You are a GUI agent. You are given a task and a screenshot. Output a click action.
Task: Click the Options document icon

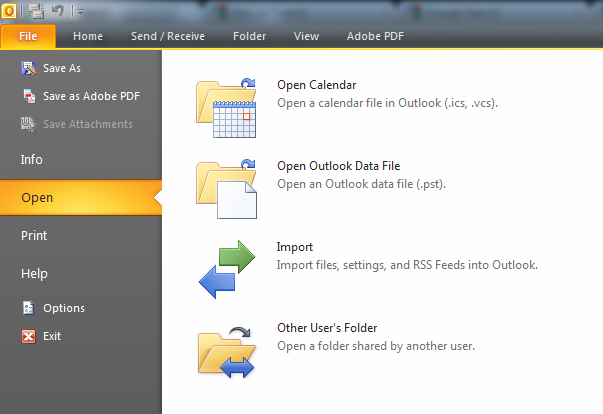tap(28, 308)
